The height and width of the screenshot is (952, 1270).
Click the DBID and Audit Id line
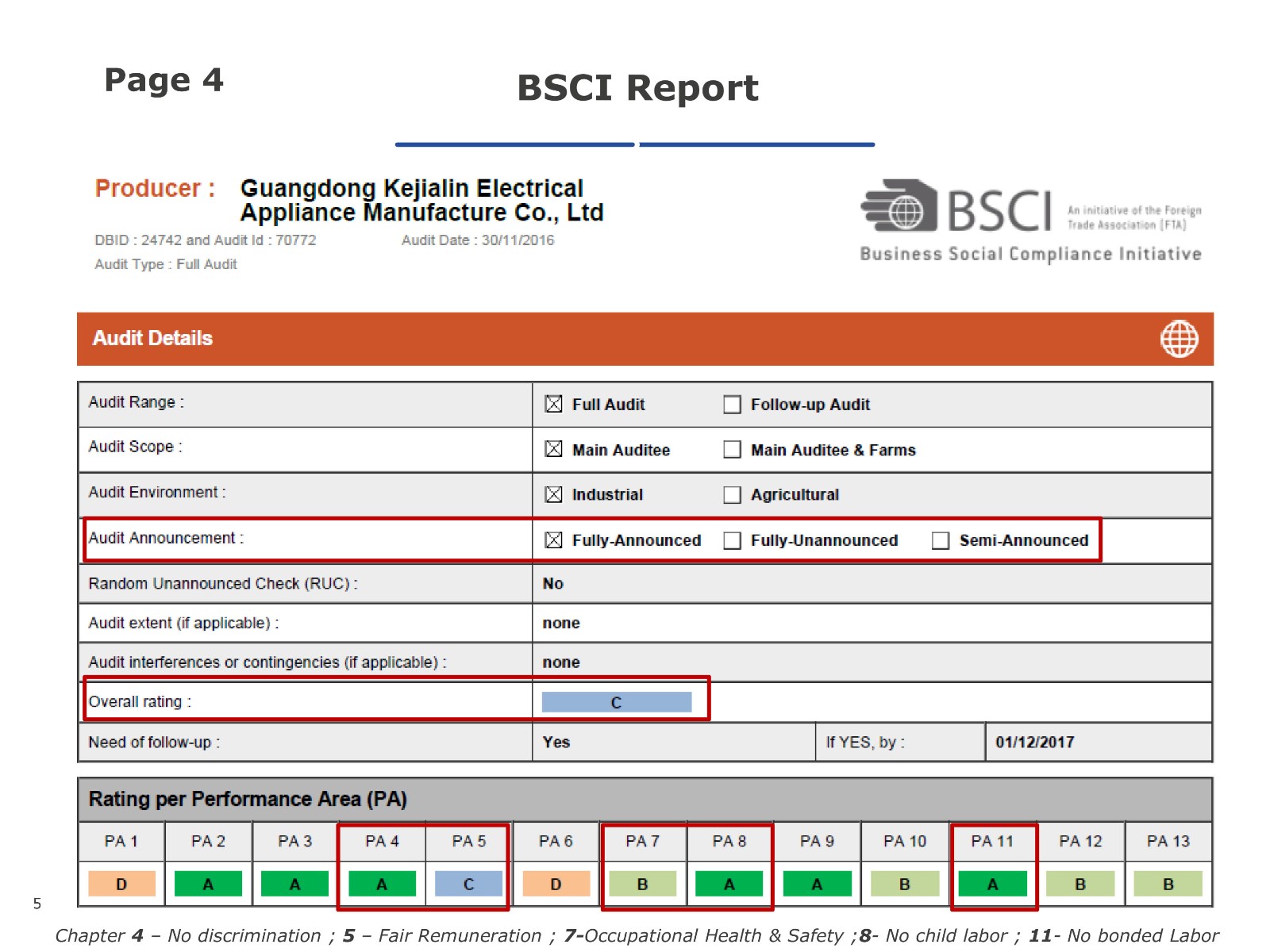pos(206,240)
